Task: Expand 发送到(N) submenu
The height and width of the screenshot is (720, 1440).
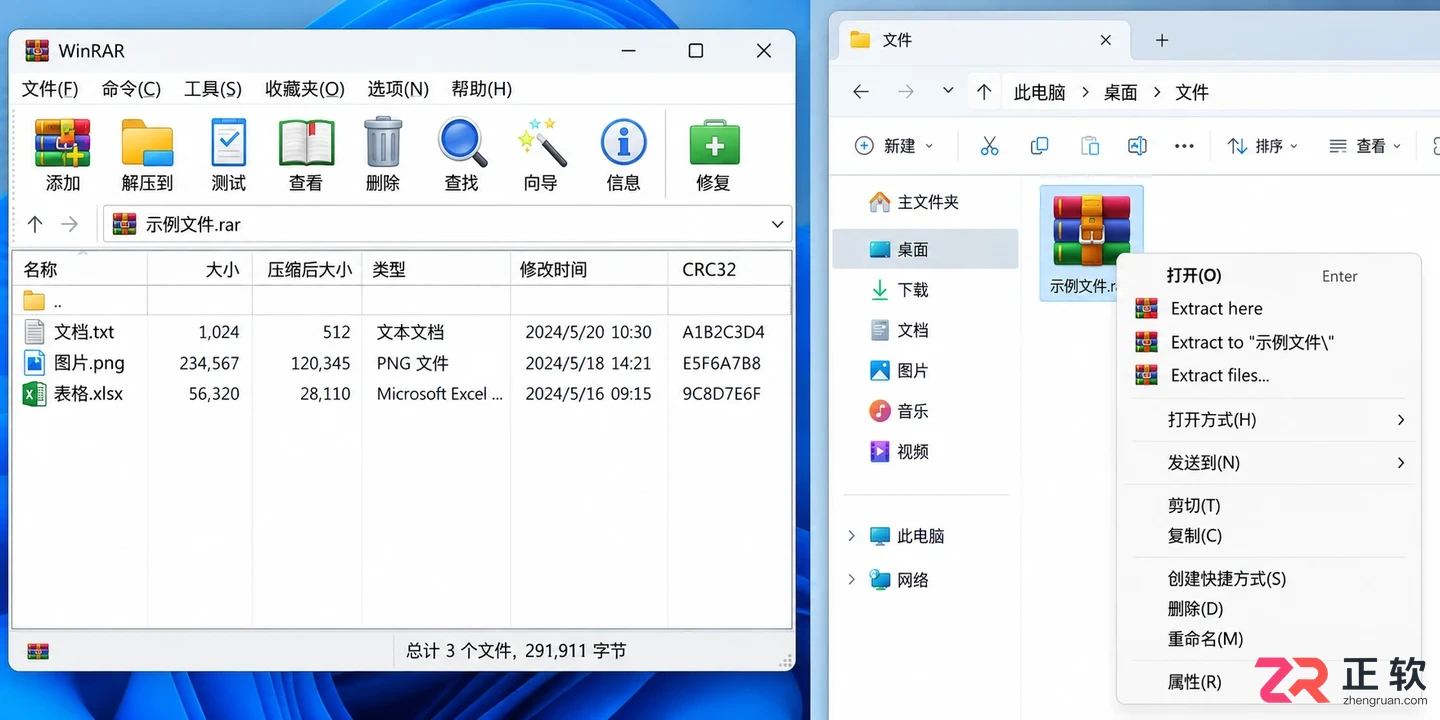Action: click(x=1400, y=463)
